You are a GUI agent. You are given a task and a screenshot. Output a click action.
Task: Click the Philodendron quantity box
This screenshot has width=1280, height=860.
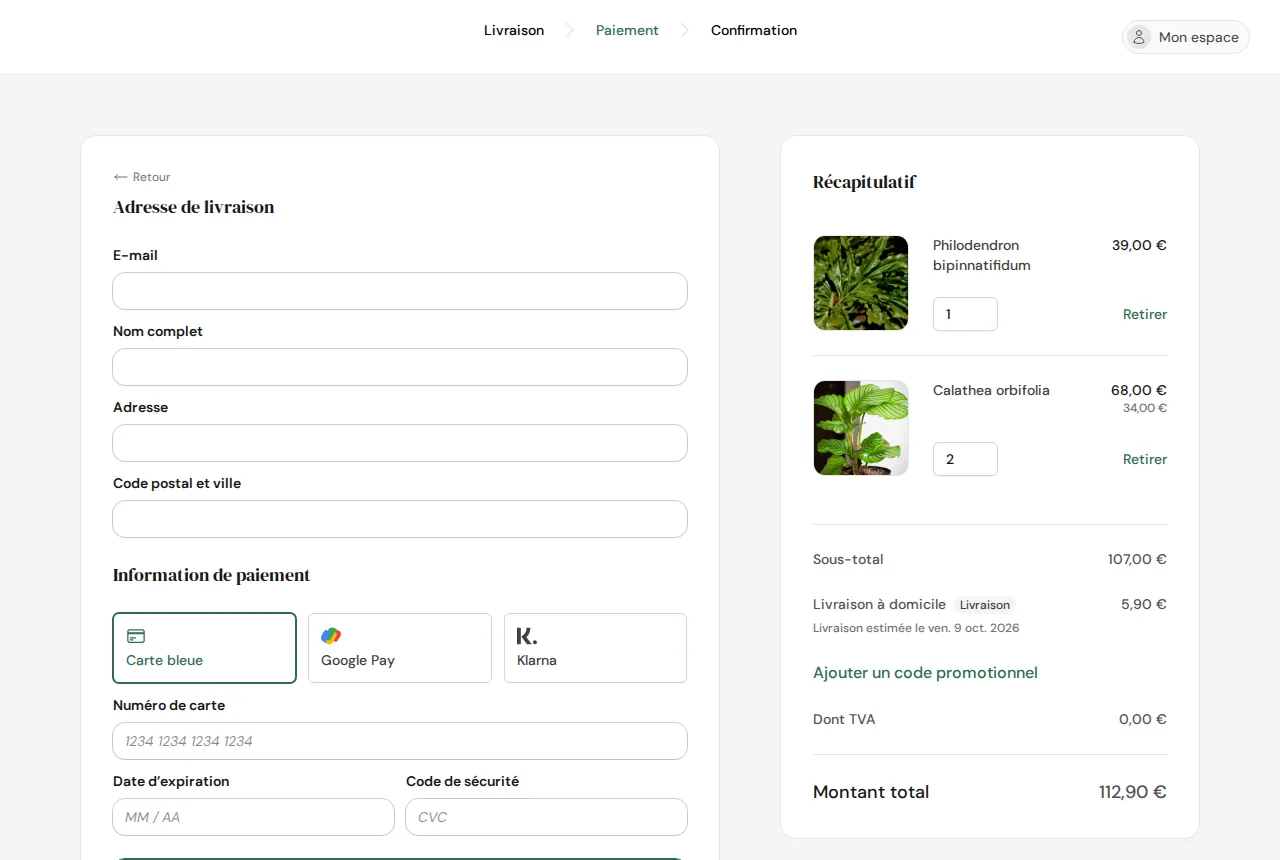click(x=965, y=314)
